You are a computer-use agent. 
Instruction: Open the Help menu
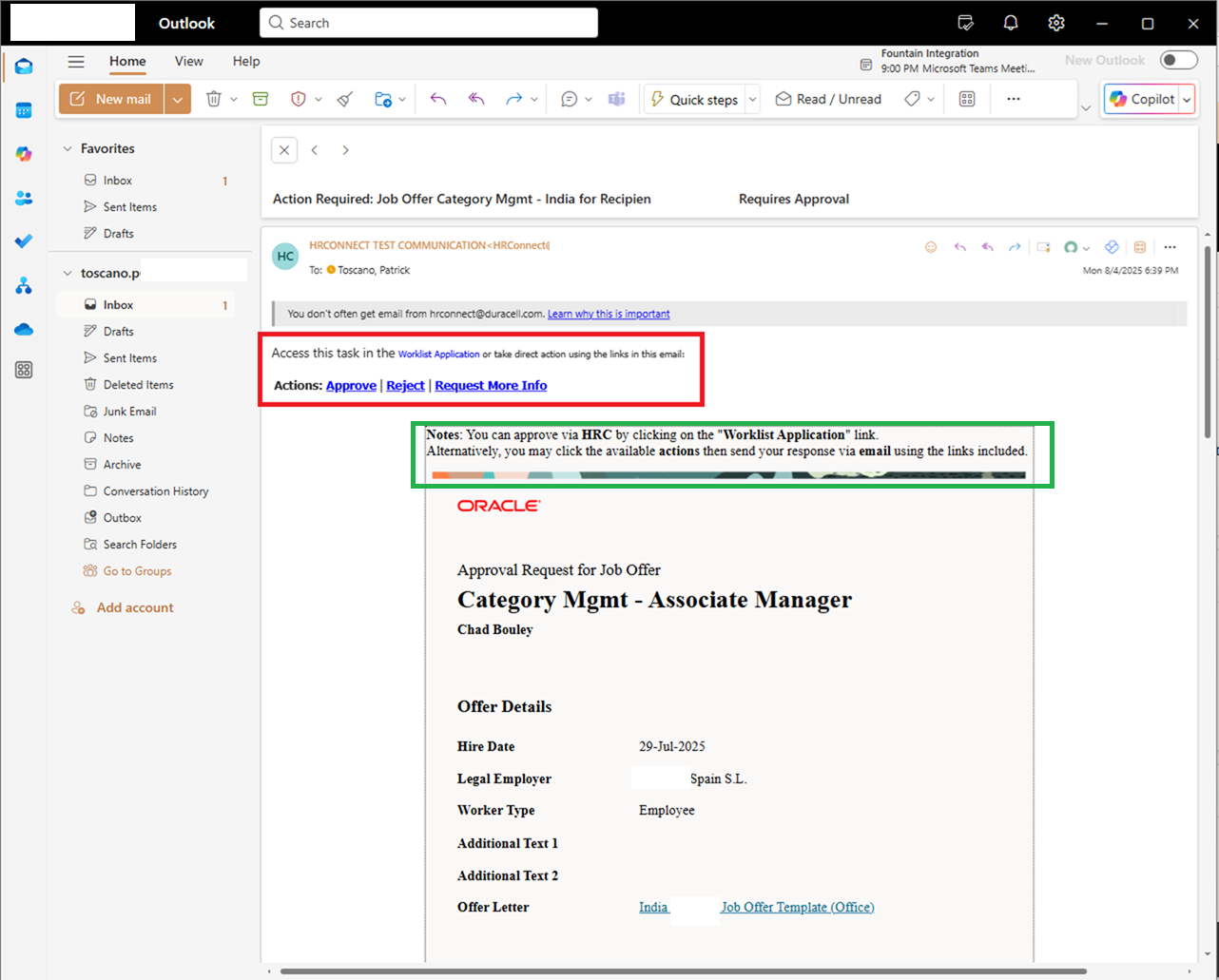coord(245,61)
